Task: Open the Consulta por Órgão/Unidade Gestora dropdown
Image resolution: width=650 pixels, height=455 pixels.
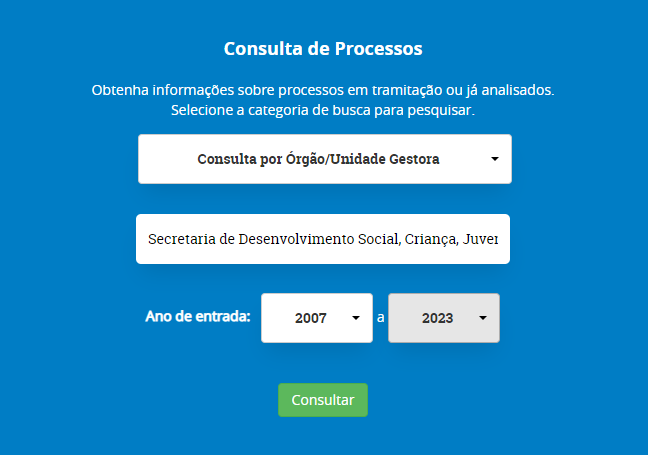Action: coord(325,159)
